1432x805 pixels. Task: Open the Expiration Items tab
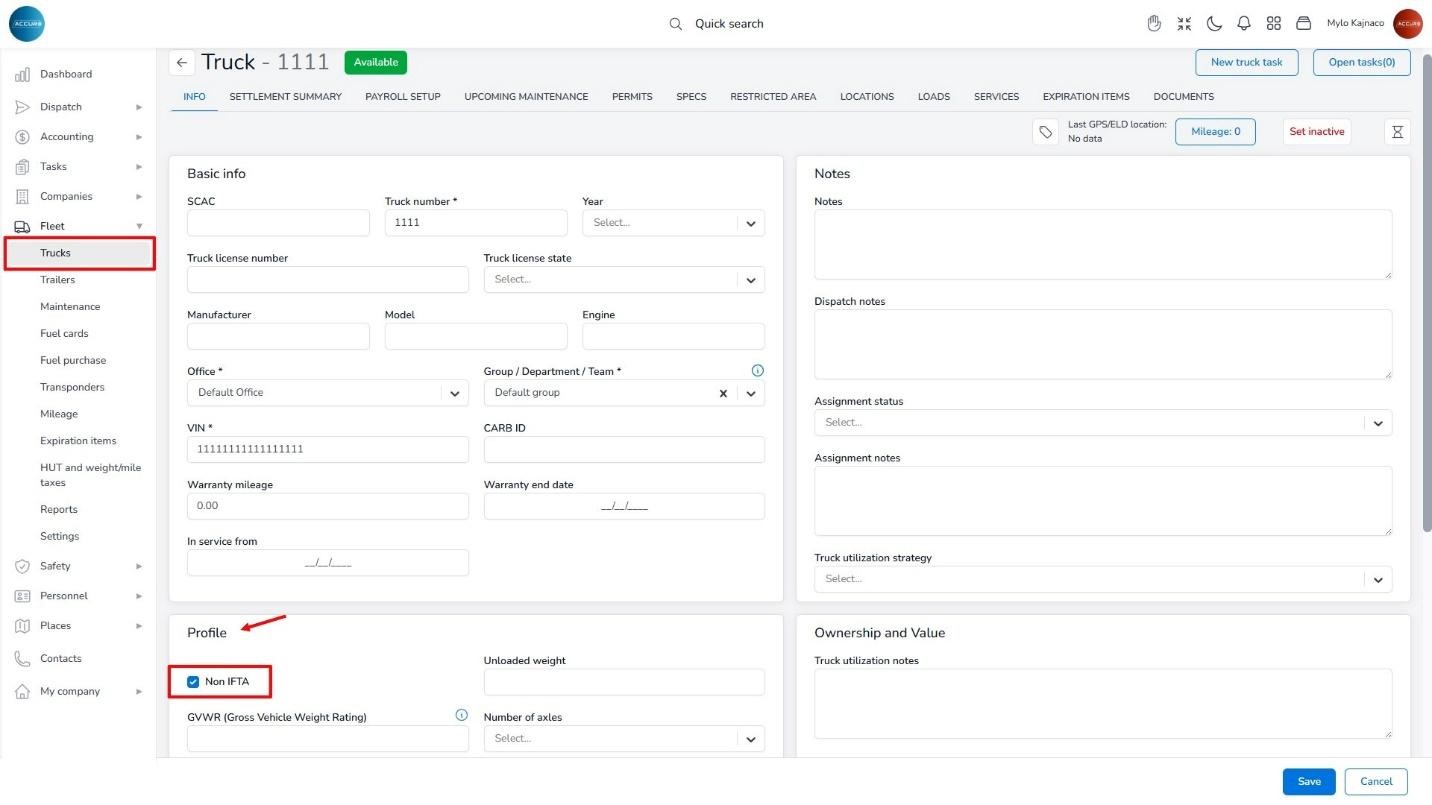coord(1085,97)
